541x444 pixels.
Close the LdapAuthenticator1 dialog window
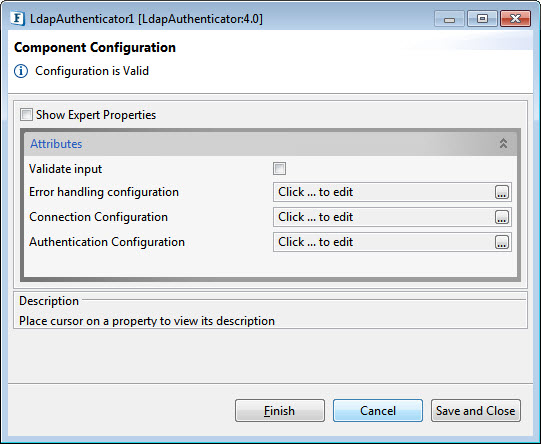point(515,19)
